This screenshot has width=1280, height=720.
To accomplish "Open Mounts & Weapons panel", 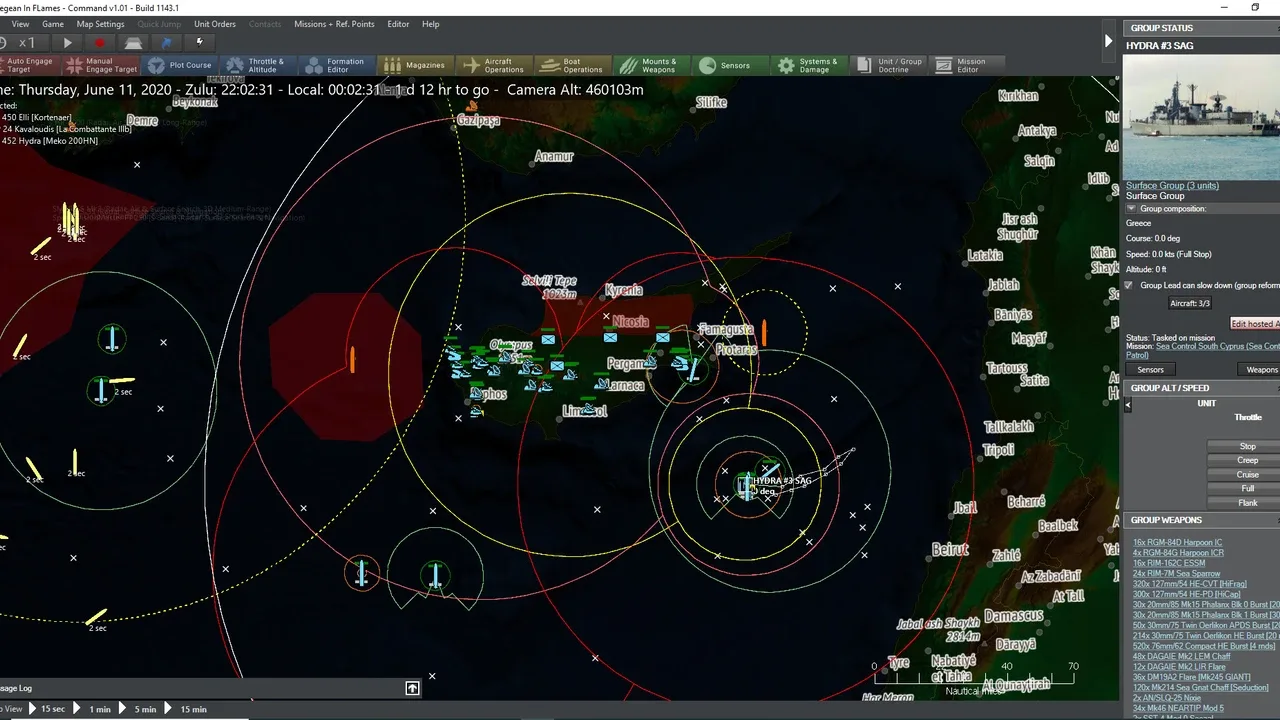I will tap(648, 65).
